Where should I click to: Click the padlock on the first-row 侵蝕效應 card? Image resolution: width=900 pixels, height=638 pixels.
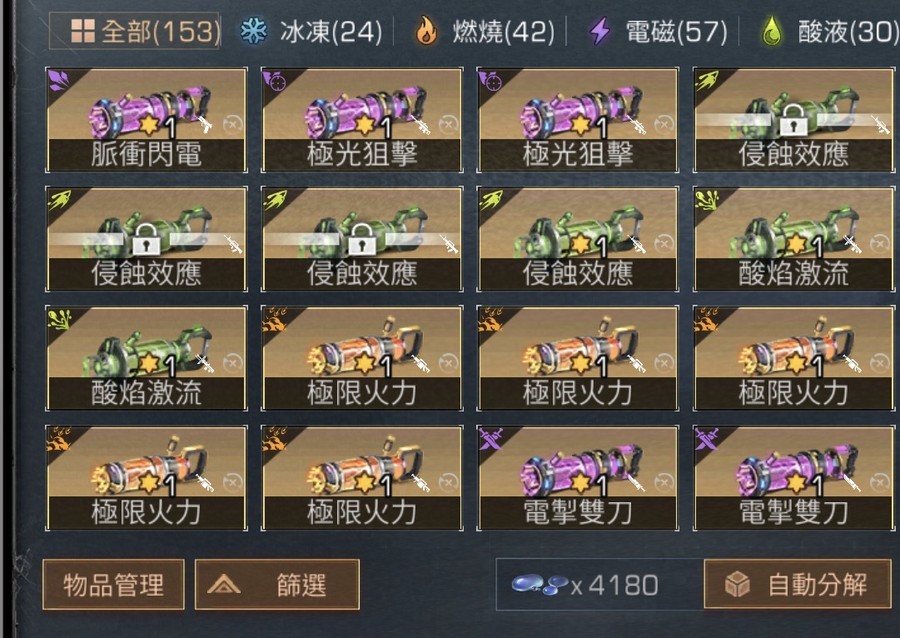click(x=793, y=120)
